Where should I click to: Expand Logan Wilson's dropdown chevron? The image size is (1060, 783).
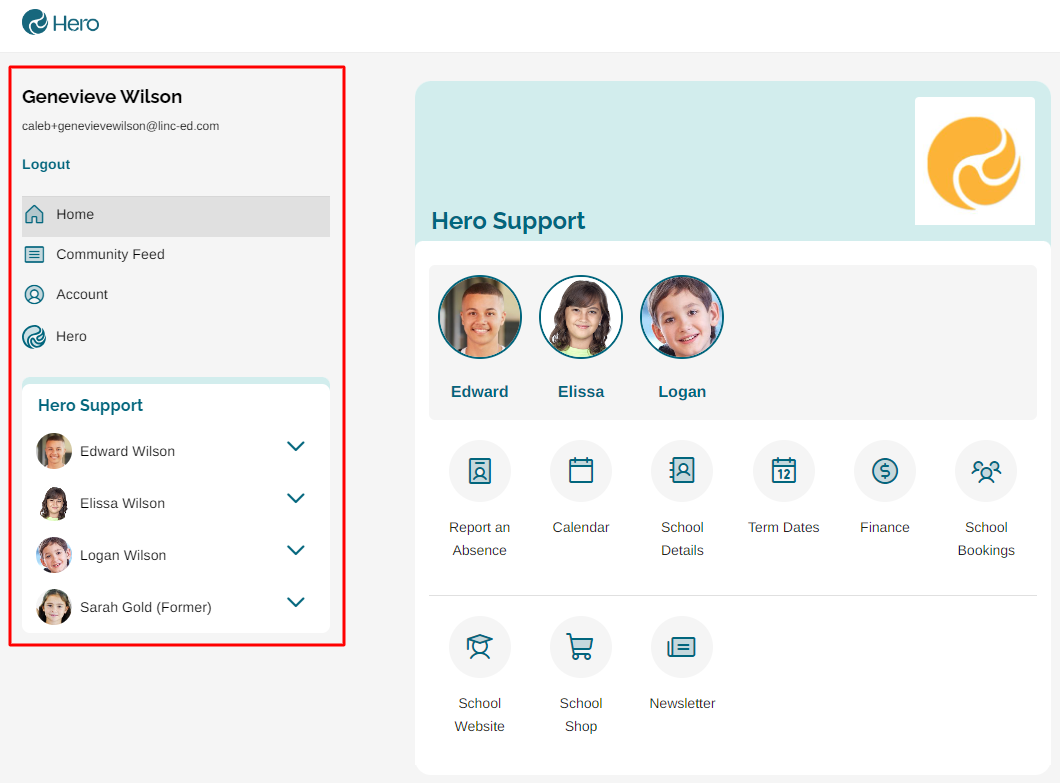coord(296,551)
